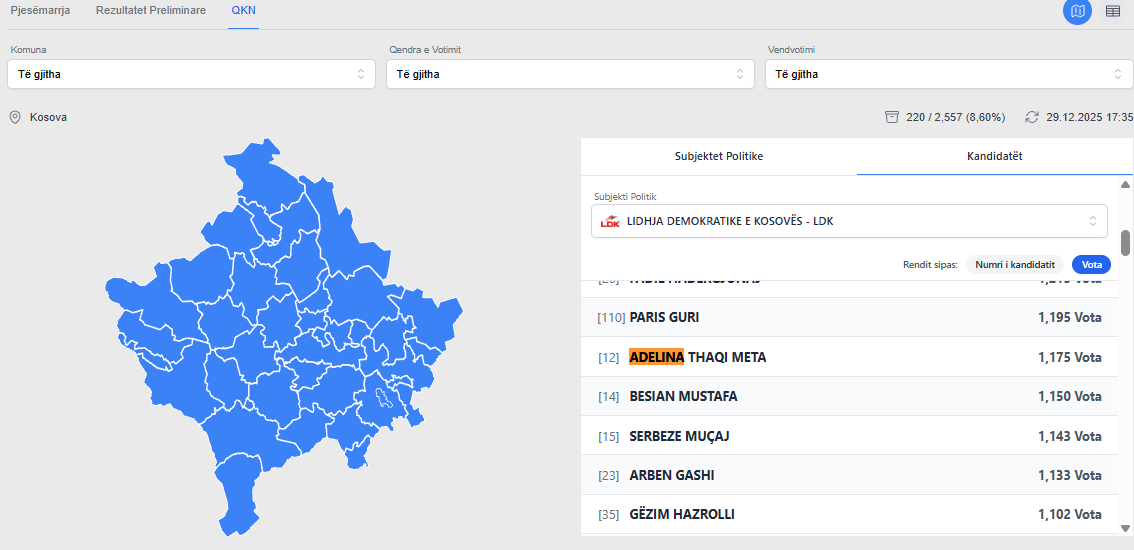Switch to map view icon
This screenshot has width=1134, height=550.
pyautogui.click(x=1077, y=11)
